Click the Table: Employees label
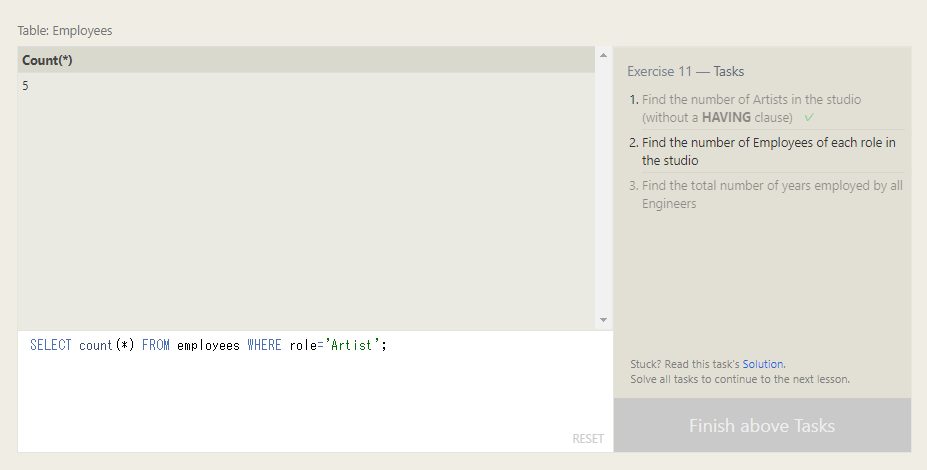 click(65, 31)
